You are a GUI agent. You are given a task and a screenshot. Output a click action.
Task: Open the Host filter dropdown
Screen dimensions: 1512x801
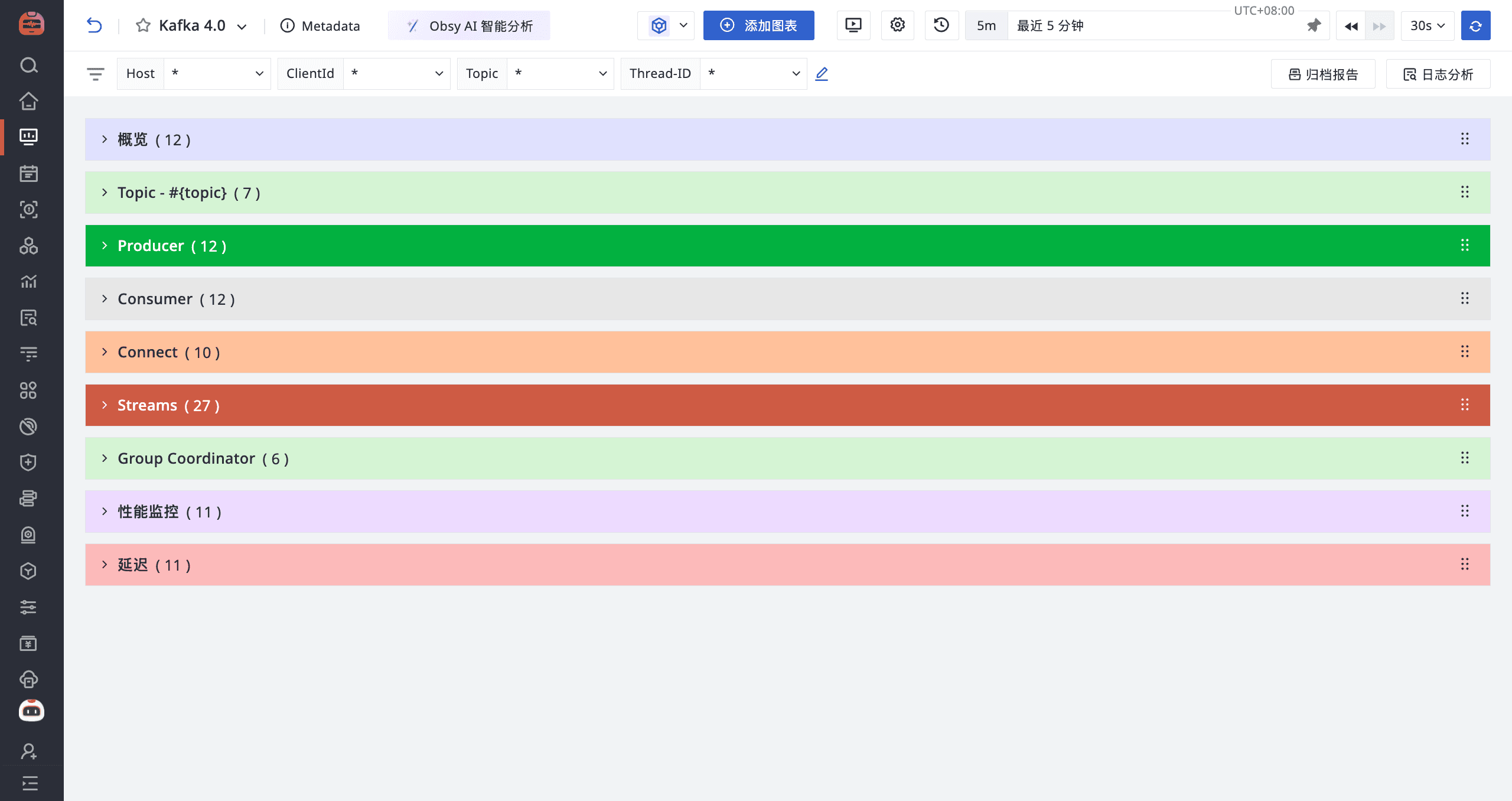tap(216, 74)
